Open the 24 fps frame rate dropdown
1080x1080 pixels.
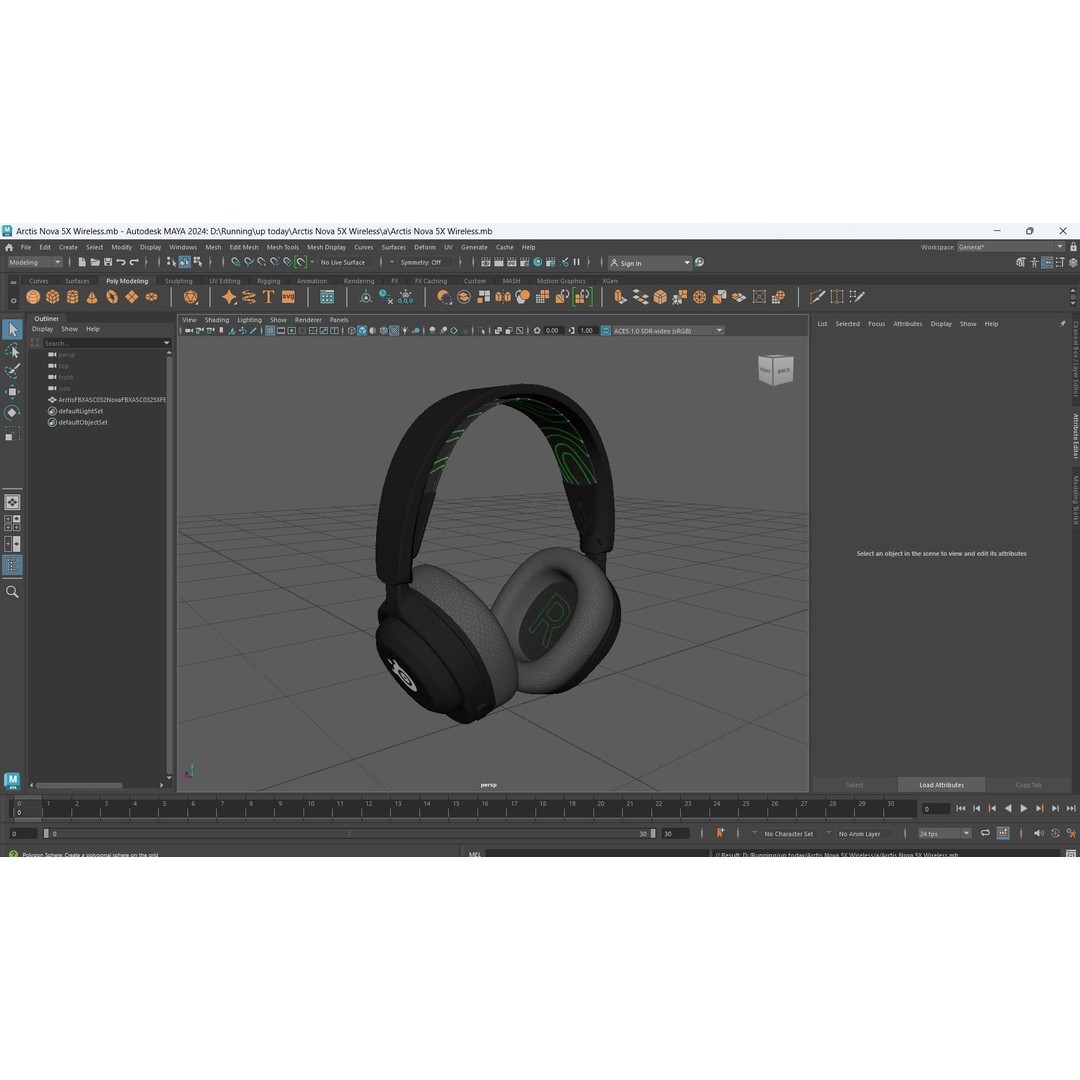click(944, 833)
